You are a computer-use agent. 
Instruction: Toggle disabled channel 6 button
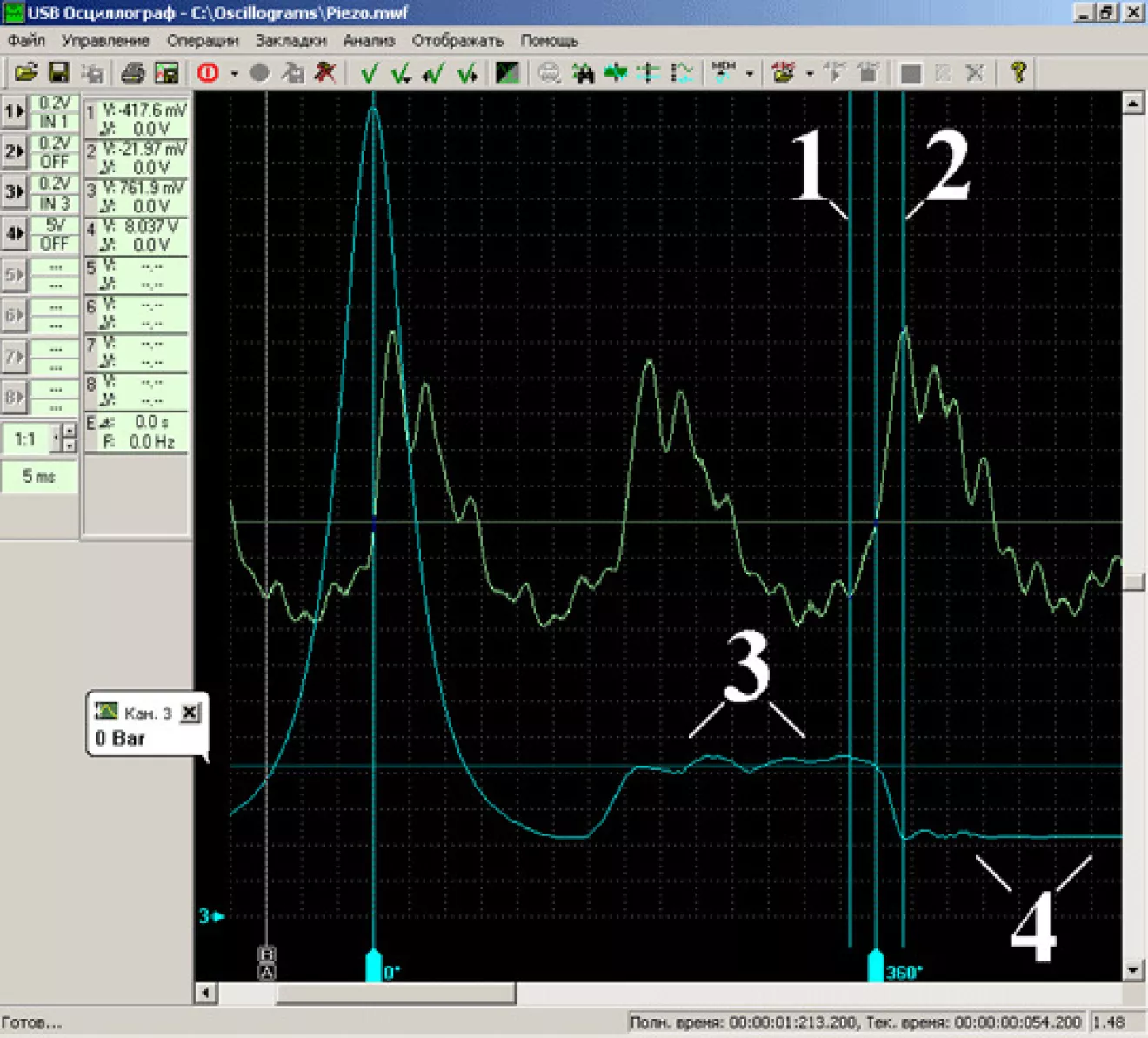click(x=14, y=315)
